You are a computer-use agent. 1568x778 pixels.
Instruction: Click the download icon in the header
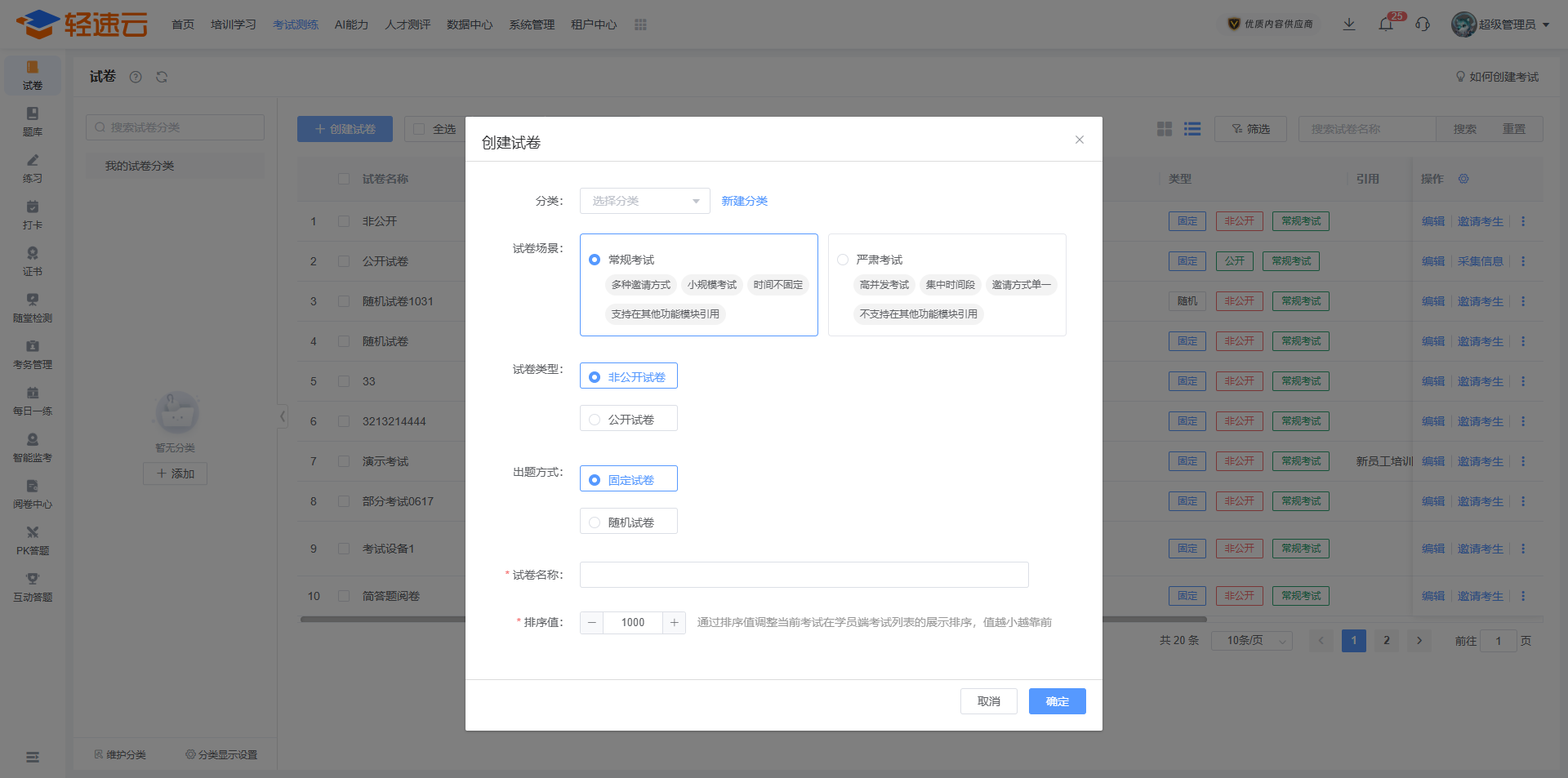coord(1349,24)
